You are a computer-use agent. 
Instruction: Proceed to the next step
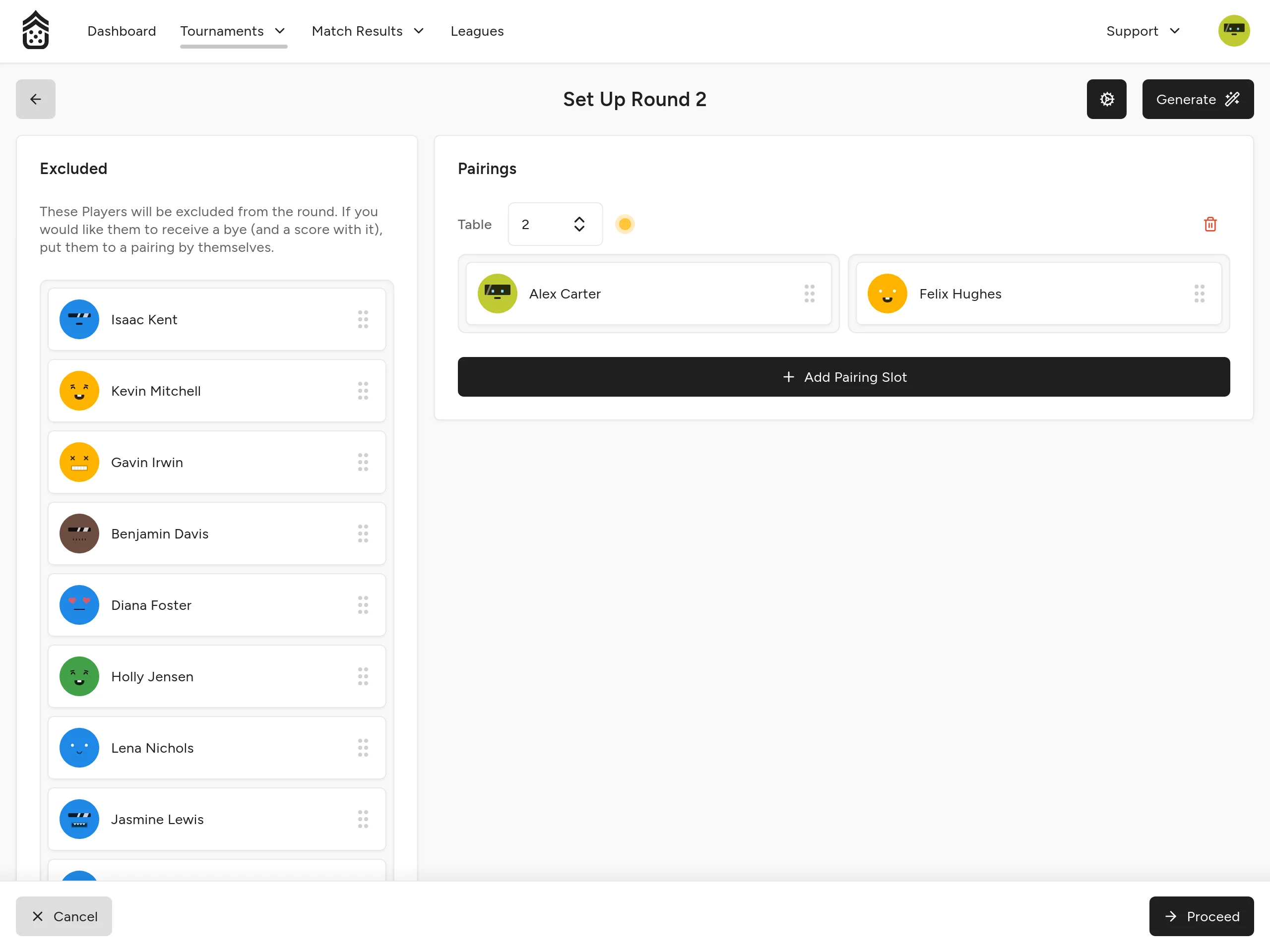(1201, 916)
